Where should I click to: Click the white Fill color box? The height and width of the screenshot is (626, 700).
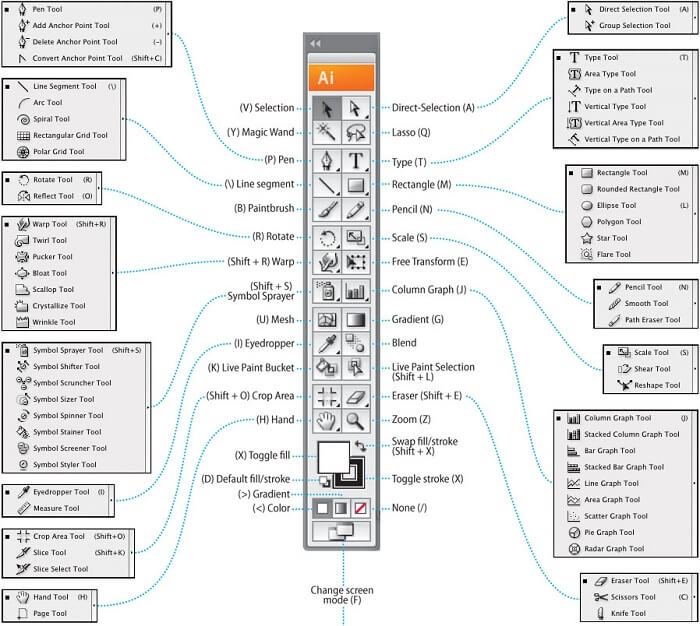pos(333,457)
